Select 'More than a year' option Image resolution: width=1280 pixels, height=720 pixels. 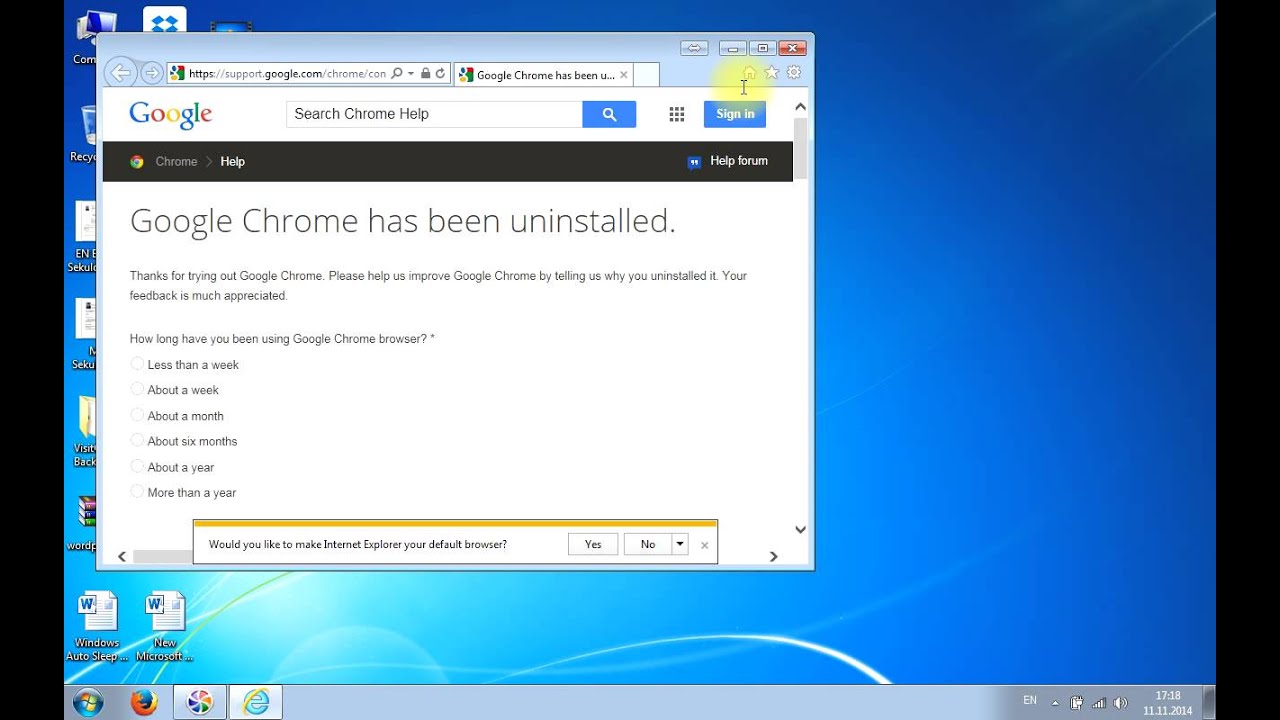click(x=137, y=491)
